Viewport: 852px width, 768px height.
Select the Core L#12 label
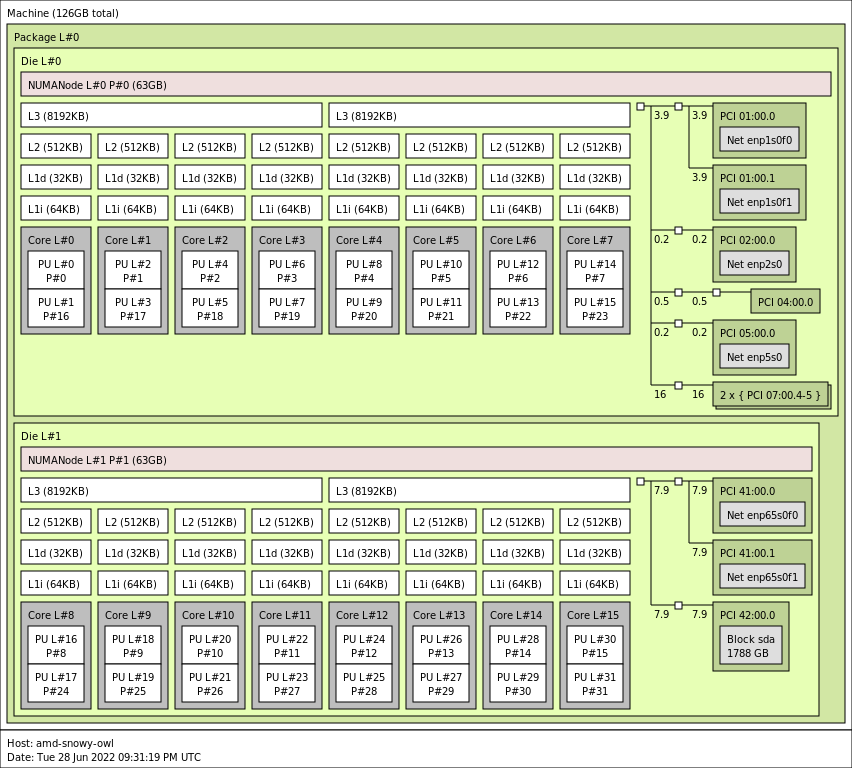click(x=361, y=615)
